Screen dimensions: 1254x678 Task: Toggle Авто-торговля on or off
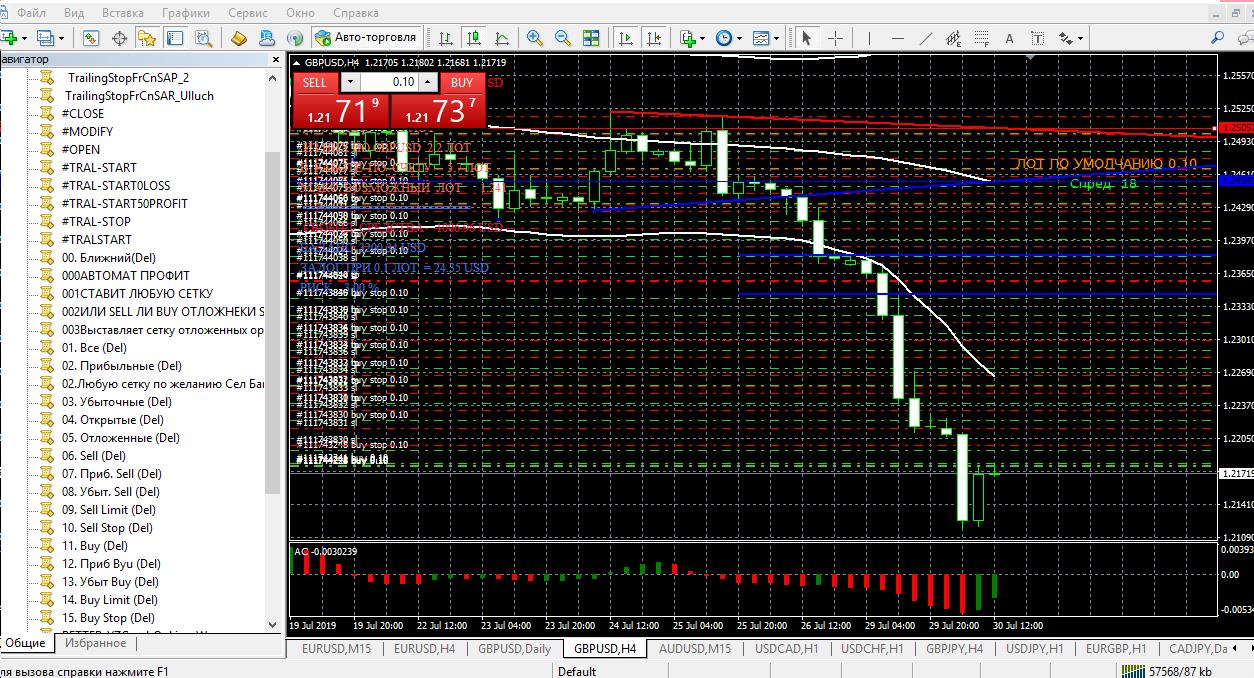click(x=366, y=38)
